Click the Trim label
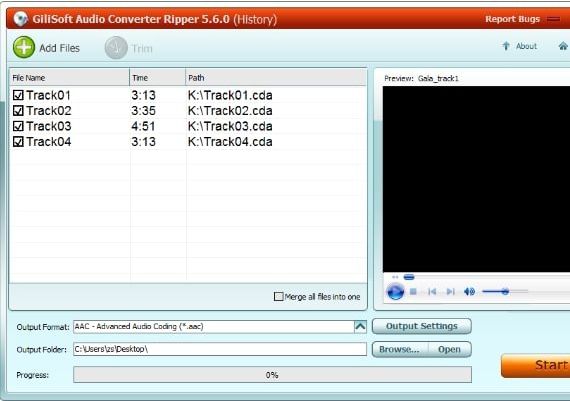Image resolution: width=570 pixels, height=401 pixels. pyautogui.click(x=142, y=48)
